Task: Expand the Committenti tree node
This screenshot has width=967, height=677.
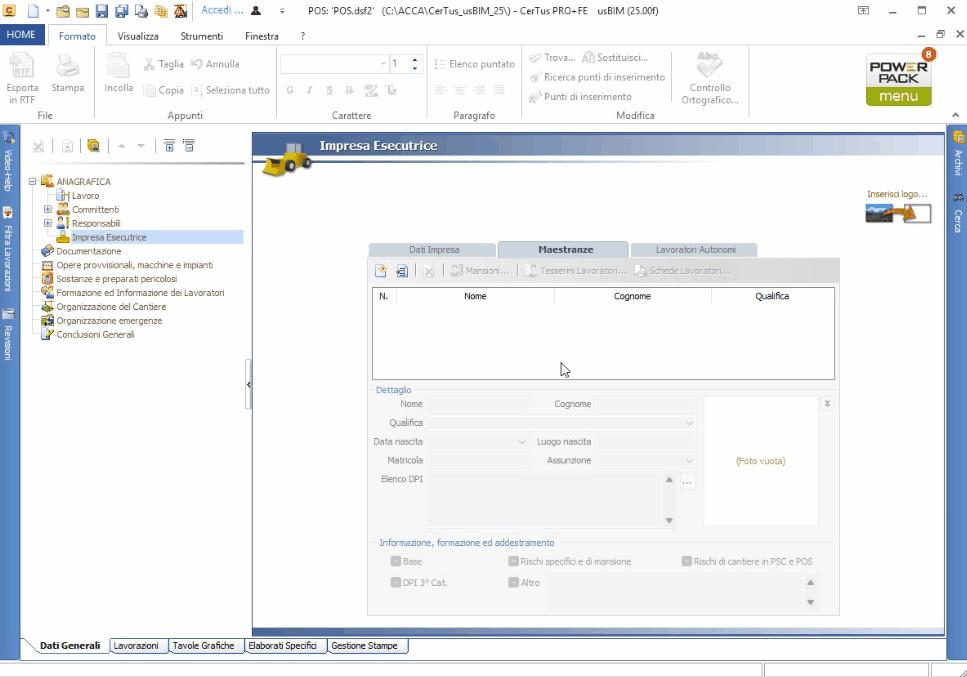Action: click(47, 210)
